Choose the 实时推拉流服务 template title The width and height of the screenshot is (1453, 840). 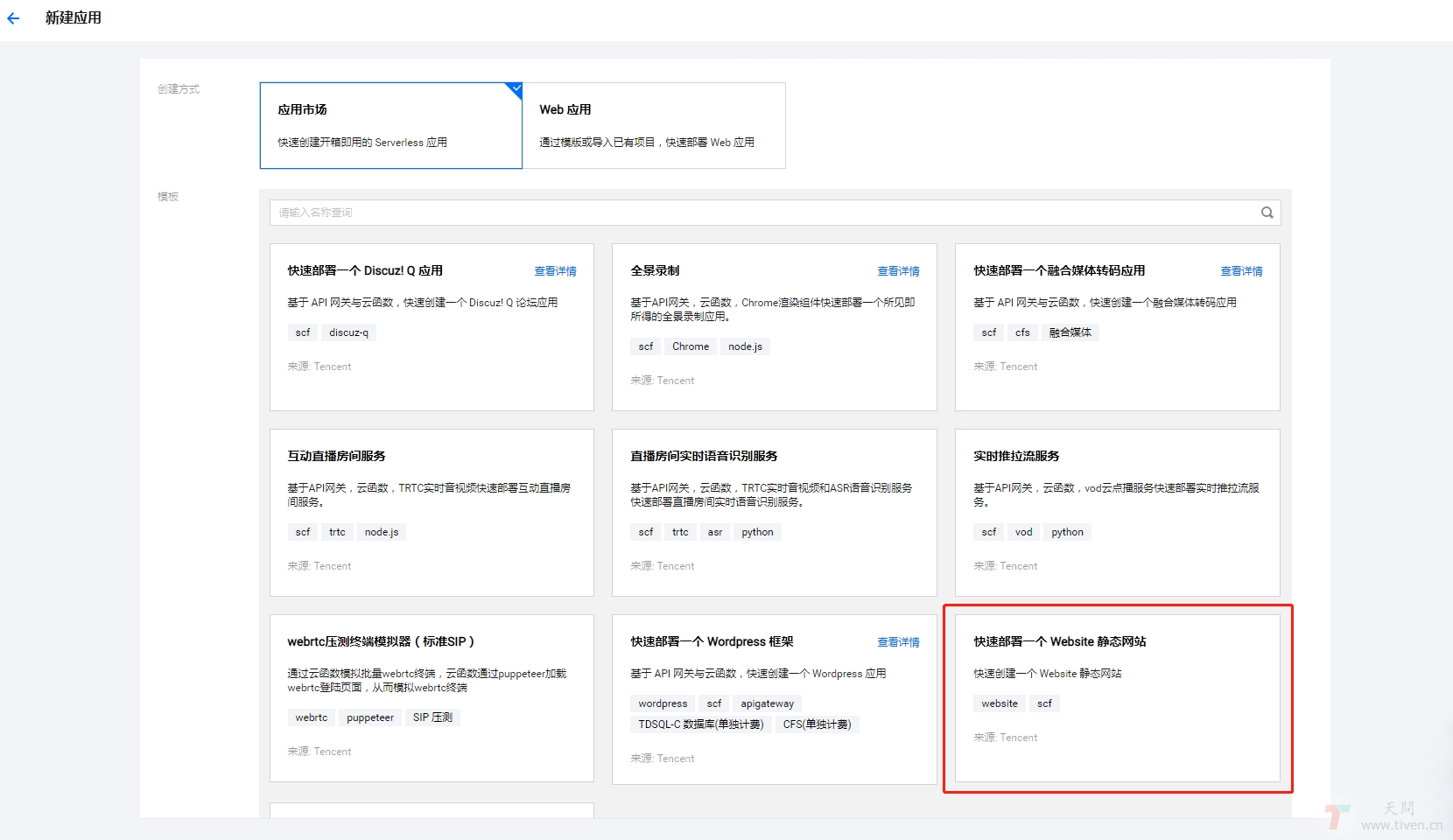coord(1016,456)
